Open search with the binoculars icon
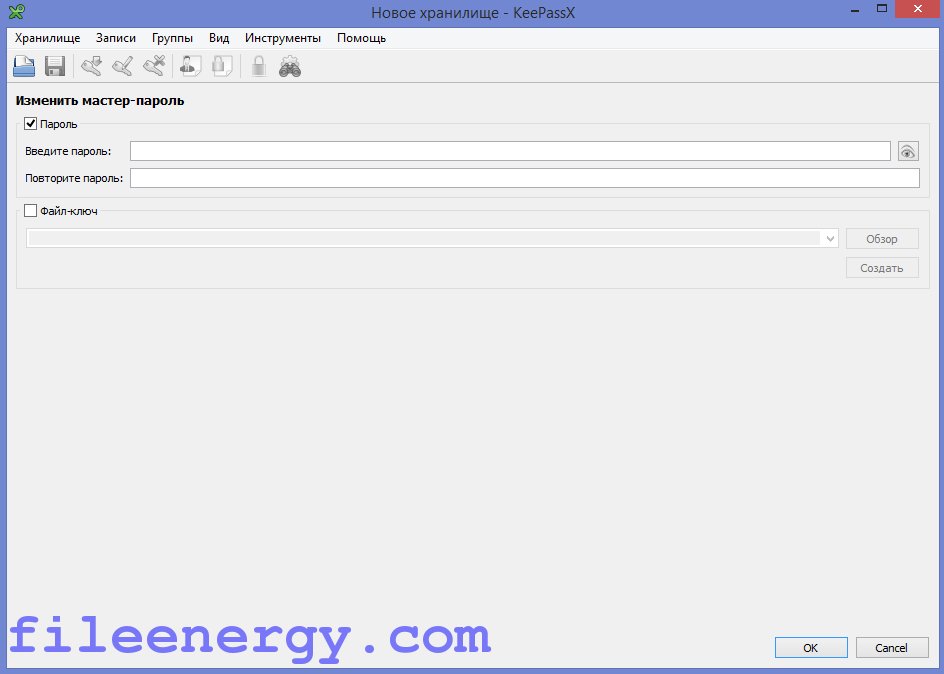The height and width of the screenshot is (674, 944). [x=290, y=66]
